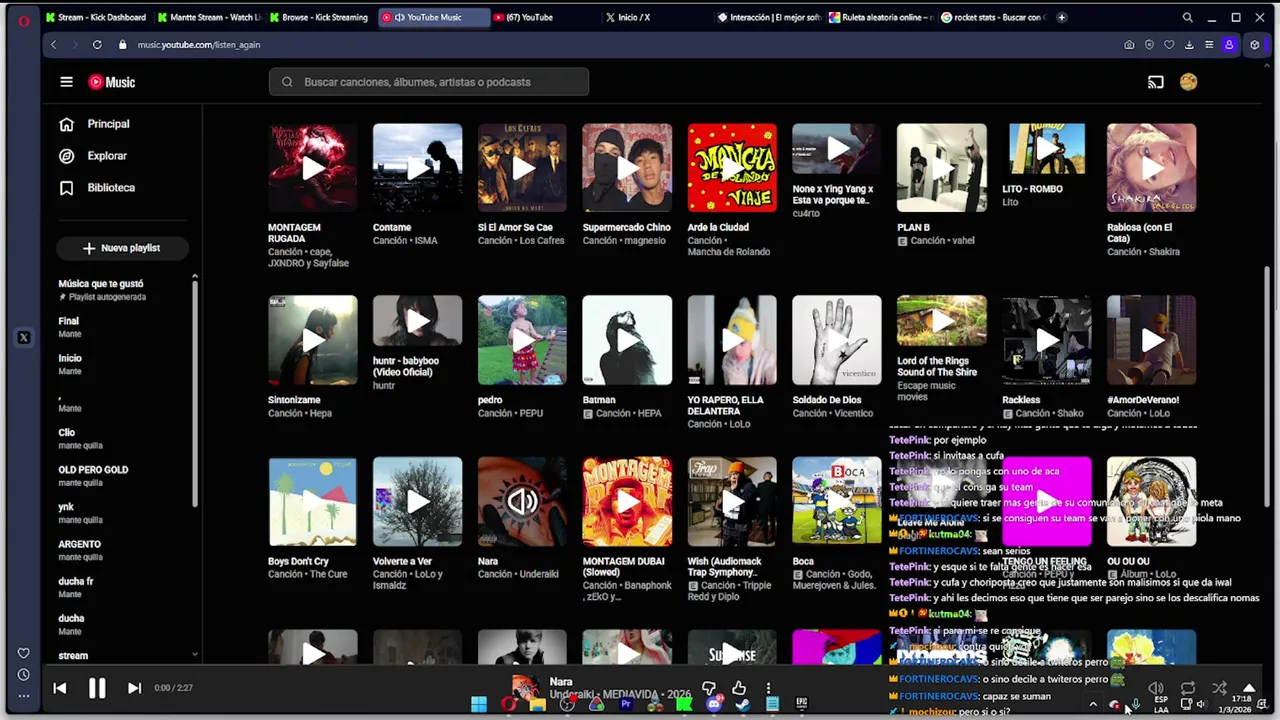This screenshot has width=1280, height=720.
Task: Play 'Volverte a Ver' thumbnail
Action: tap(418, 502)
